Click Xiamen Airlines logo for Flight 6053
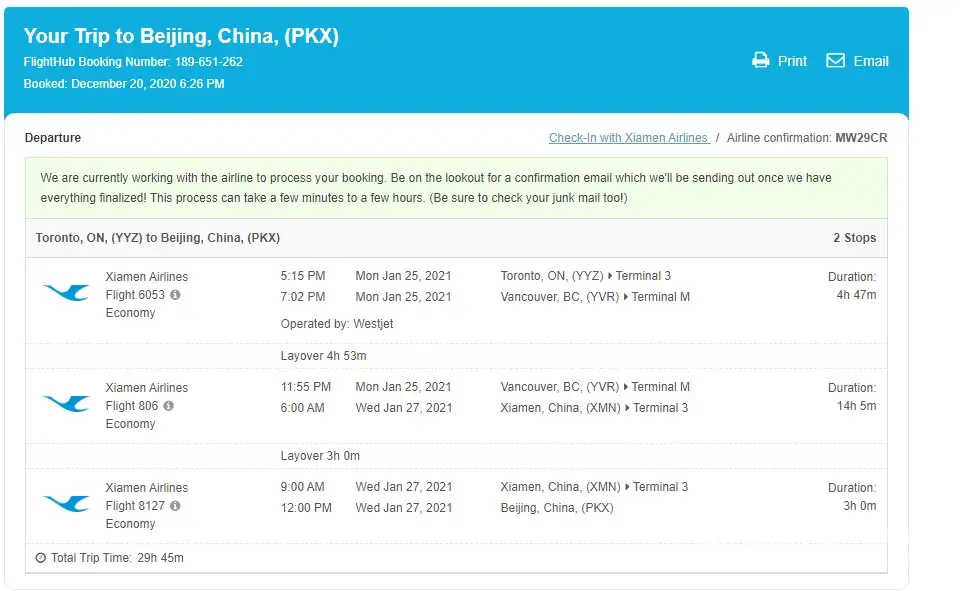 click(66, 292)
